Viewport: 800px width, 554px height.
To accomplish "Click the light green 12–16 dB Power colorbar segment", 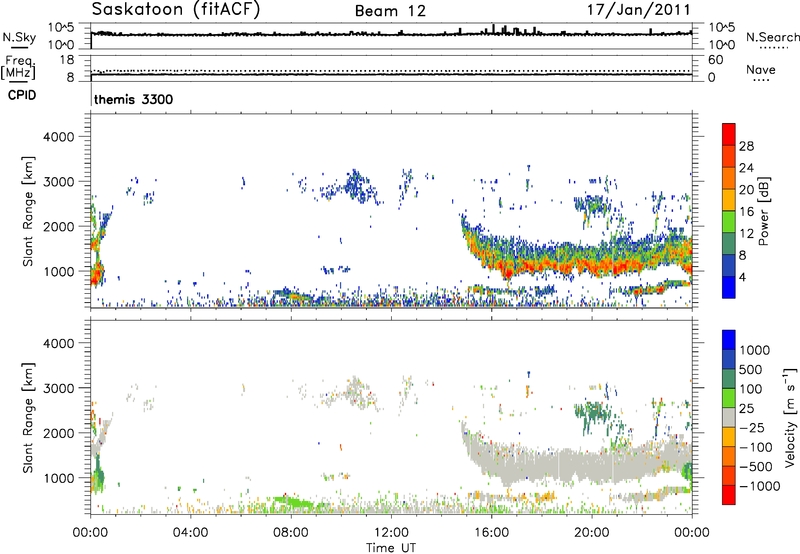I will (x=729, y=222).
